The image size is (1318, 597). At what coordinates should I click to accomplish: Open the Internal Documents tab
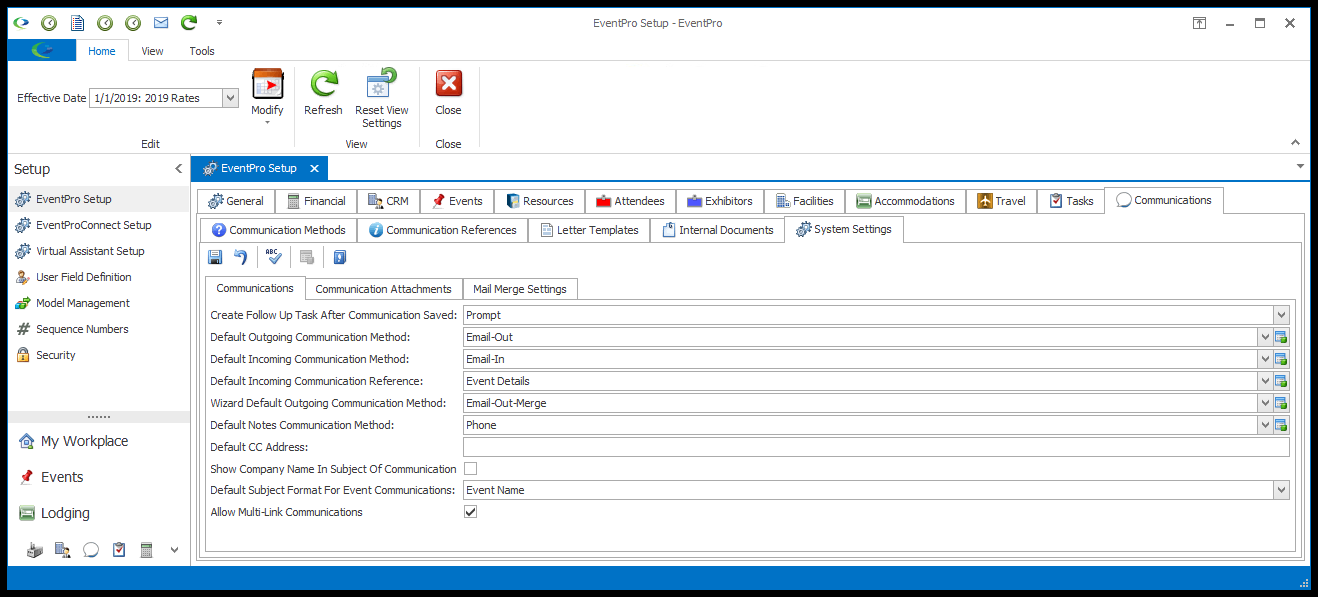(x=717, y=230)
